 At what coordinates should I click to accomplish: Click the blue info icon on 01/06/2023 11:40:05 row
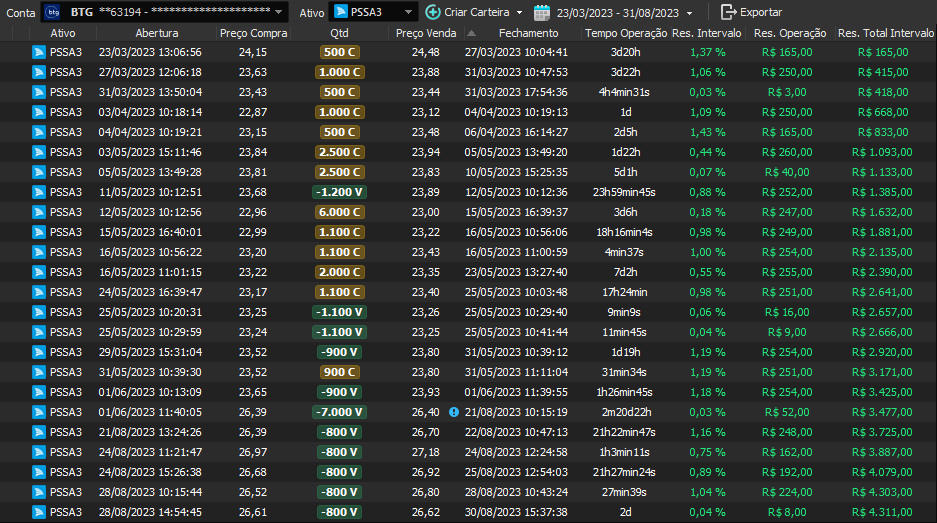coord(454,411)
